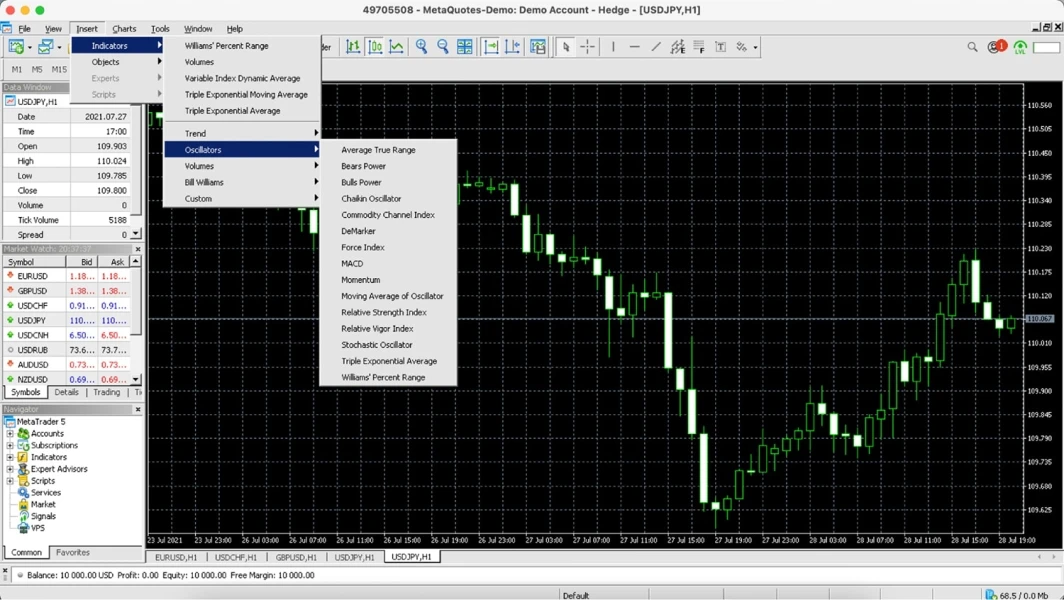This screenshot has width=1064, height=600.
Task: Click the zoom out magnifier icon
Action: 443,47
